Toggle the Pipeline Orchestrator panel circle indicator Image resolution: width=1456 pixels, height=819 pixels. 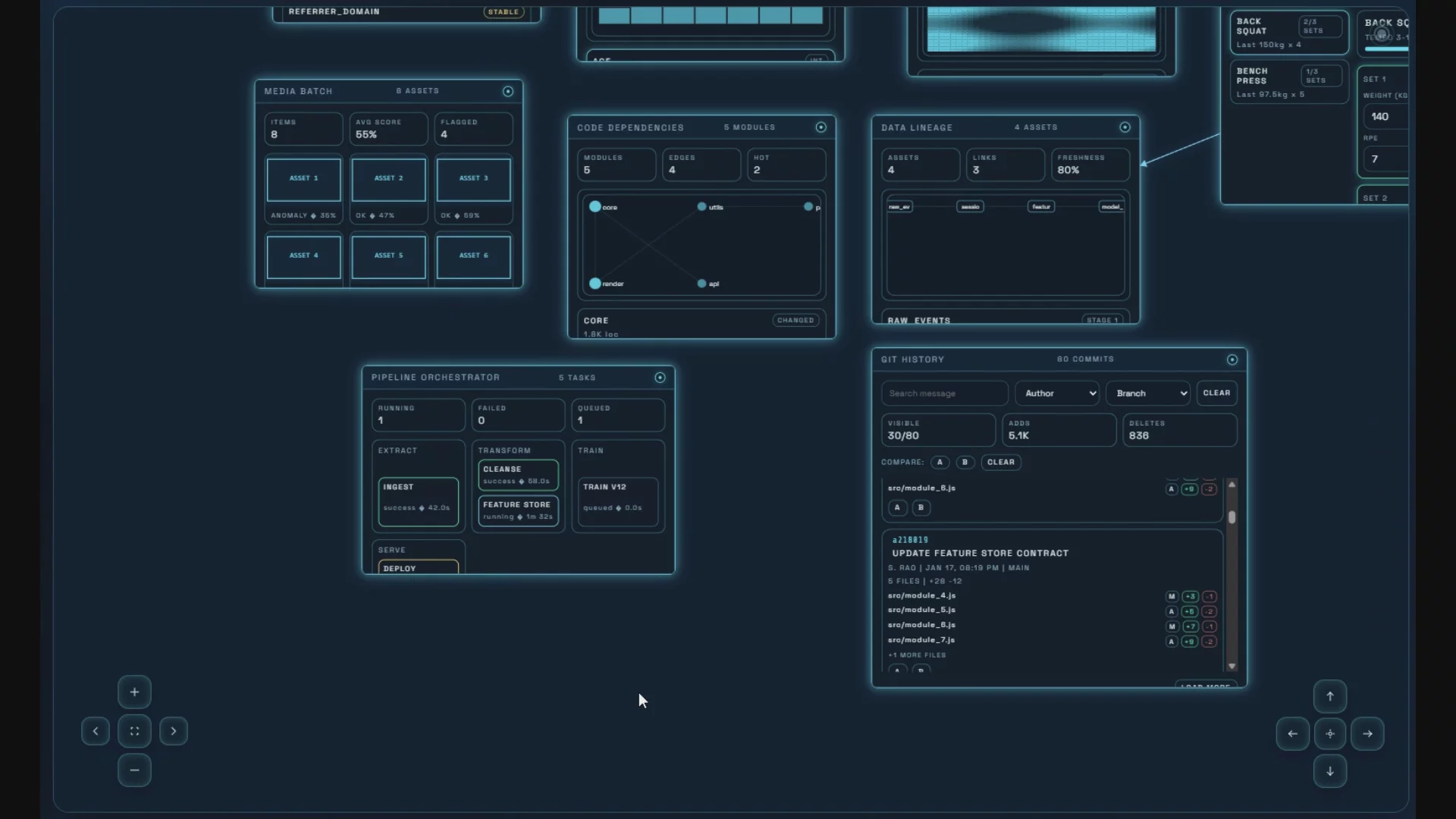(x=660, y=378)
